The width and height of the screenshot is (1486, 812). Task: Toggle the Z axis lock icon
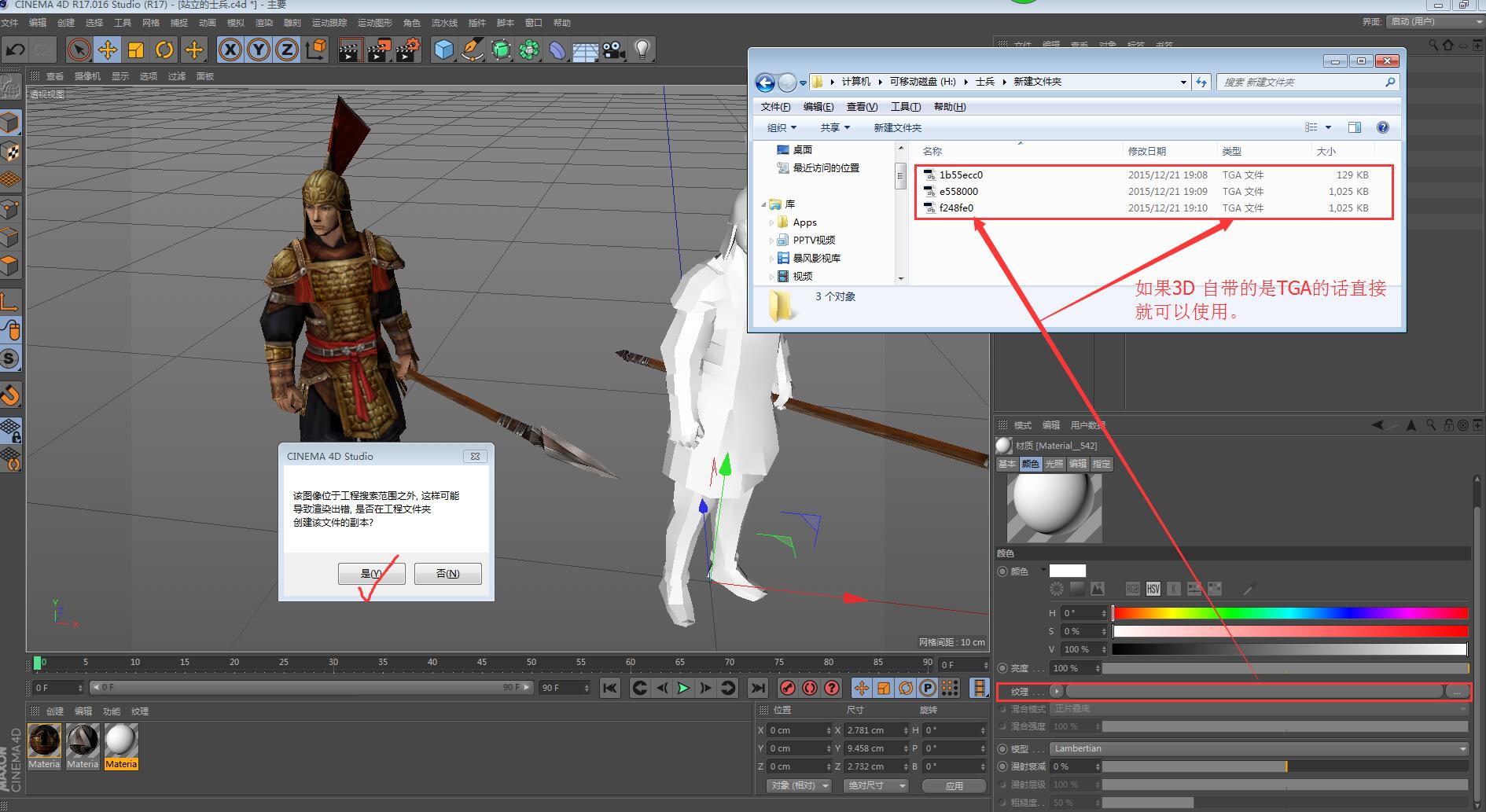(x=286, y=50)
